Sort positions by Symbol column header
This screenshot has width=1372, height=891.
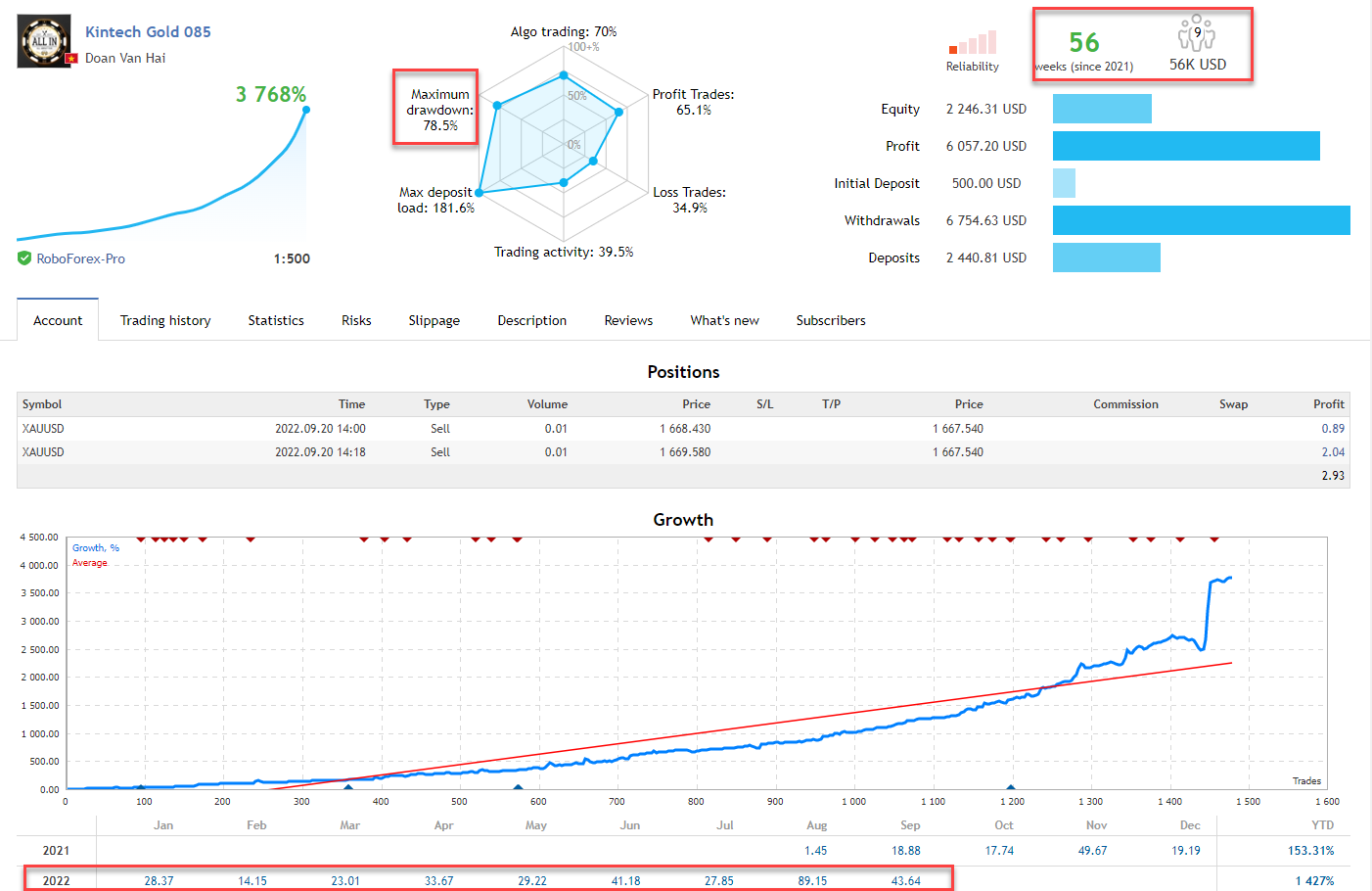(42, 404)
